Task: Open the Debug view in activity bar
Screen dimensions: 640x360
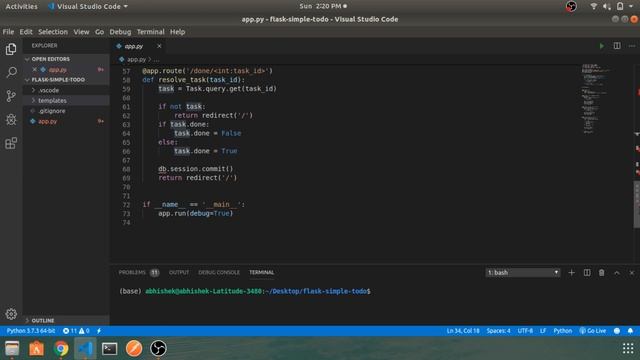Action: pos(11,120)
